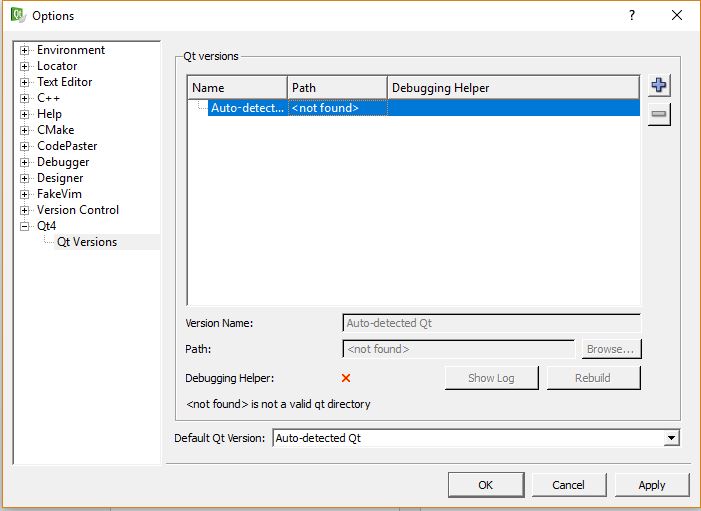
Task: Click the Show Log button
Action: tap(491, 378)
